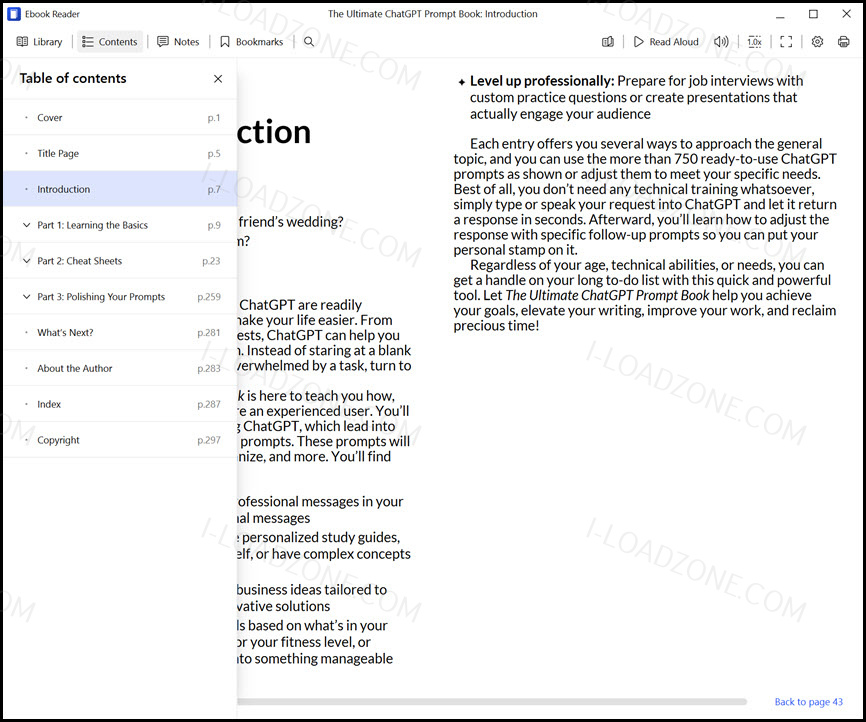
Task: Click page number p.23 in contents
Action: point(211,261)
